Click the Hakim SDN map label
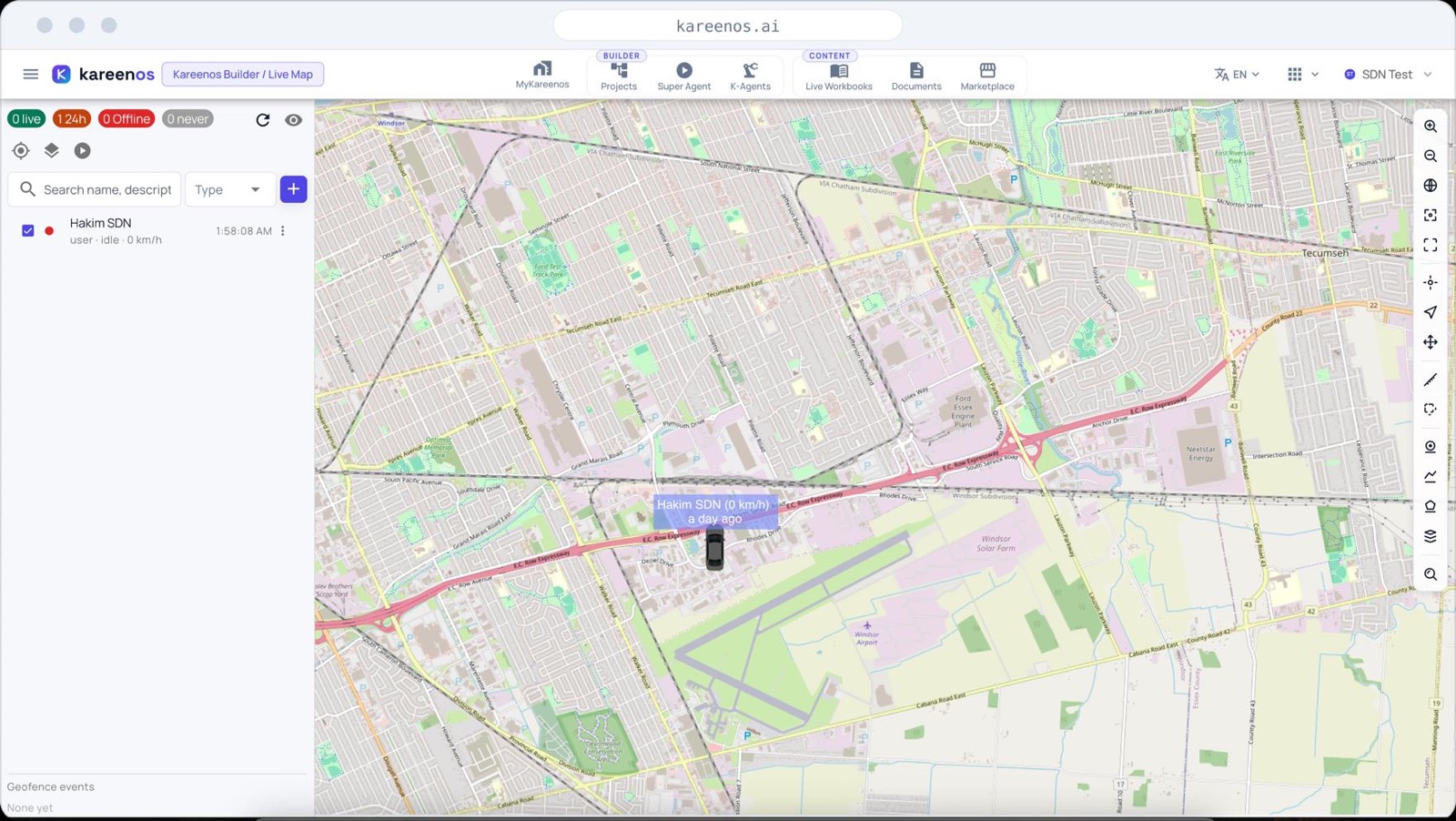1456x821 pixels. pos(715,512)
